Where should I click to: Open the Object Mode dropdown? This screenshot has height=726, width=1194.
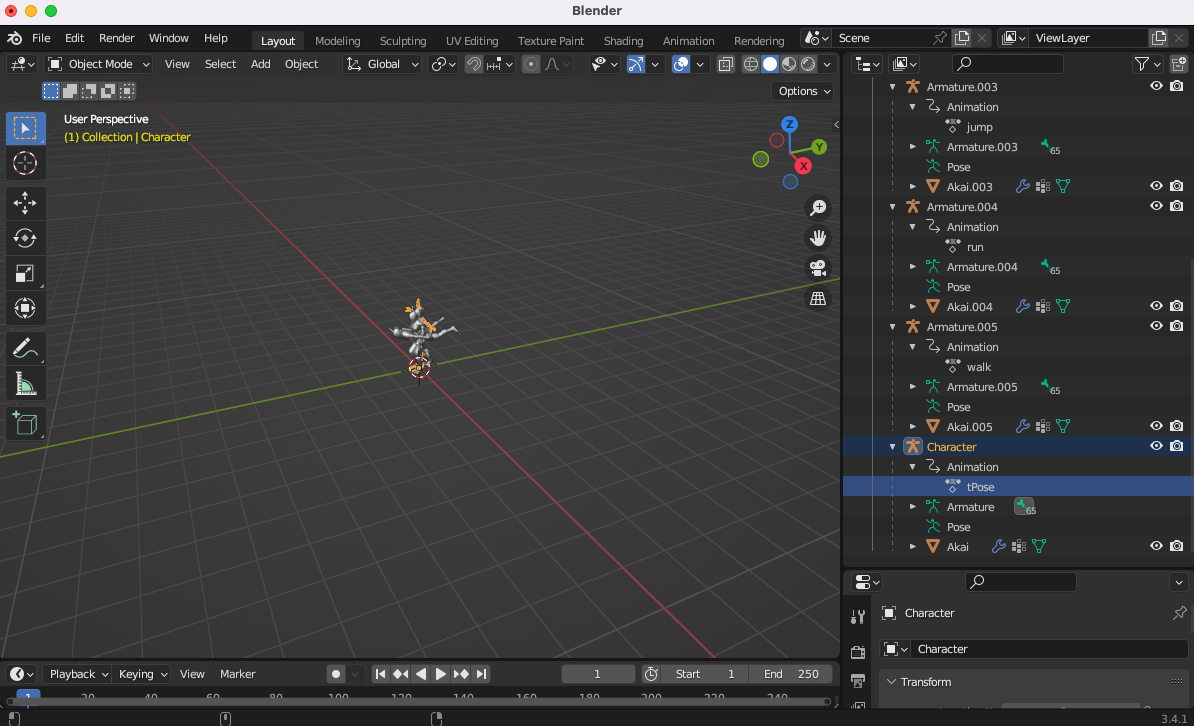(98, 64)
